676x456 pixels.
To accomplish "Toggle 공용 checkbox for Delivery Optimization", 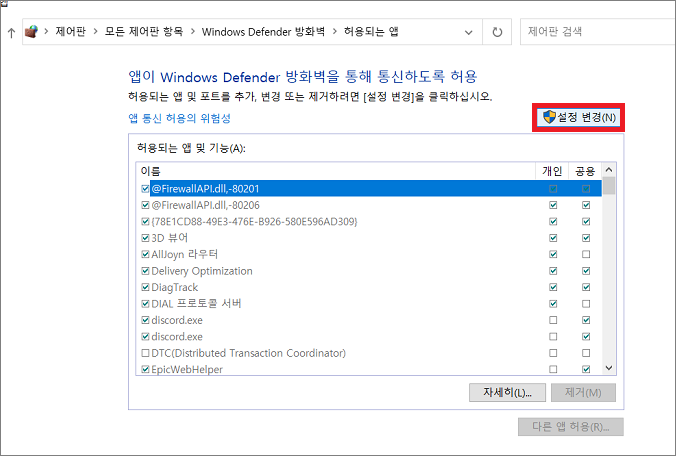I will [586, 271].
